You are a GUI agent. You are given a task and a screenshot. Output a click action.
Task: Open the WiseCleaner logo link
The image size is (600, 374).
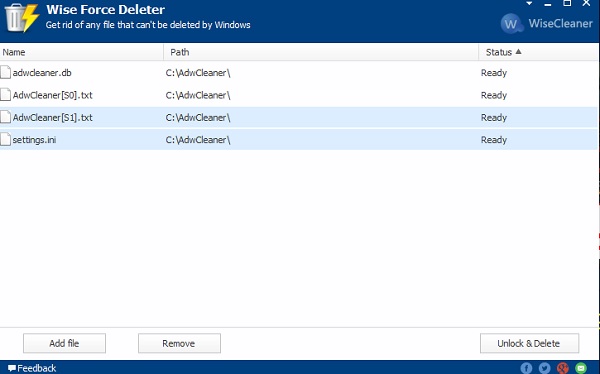click(546, 24)
